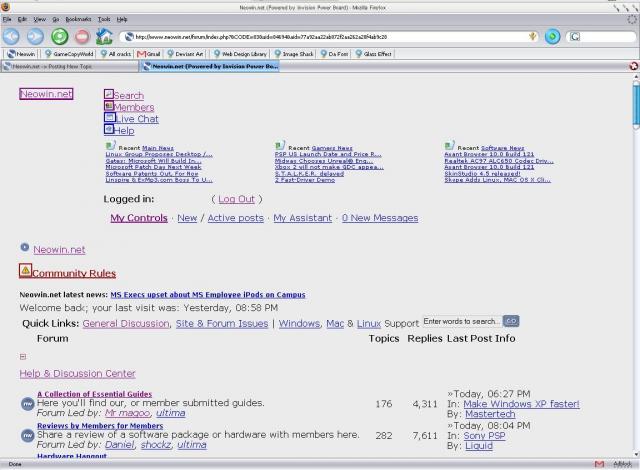Open the Bookmarks menu
Image resolution: width=640 pixels, height=470 pixels.
(x=78, y=19)
